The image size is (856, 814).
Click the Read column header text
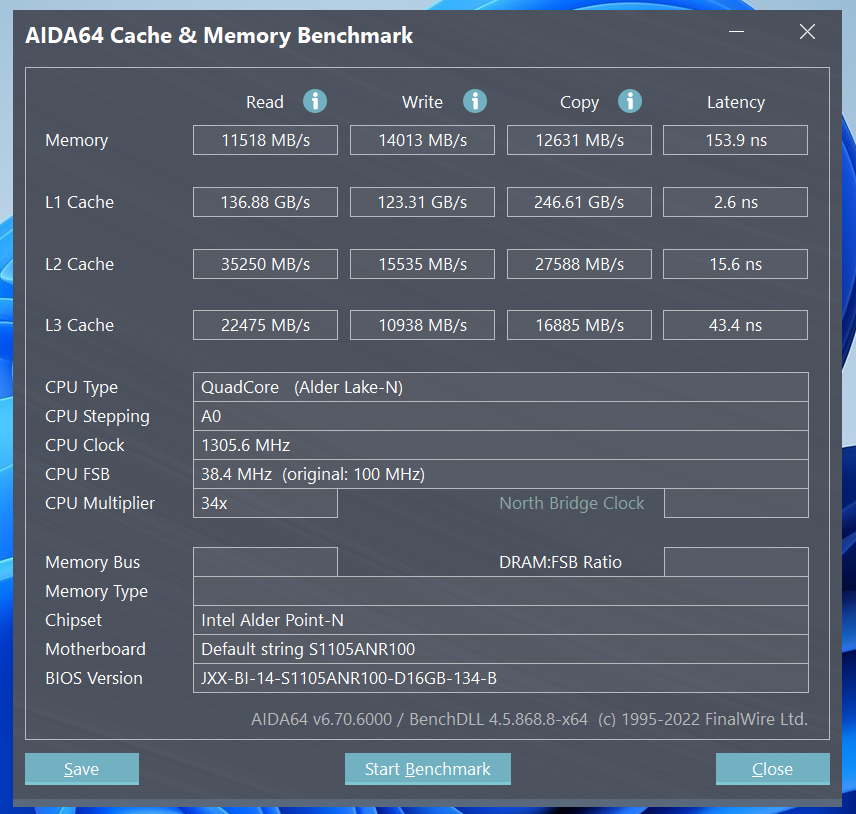pos(265,102)
